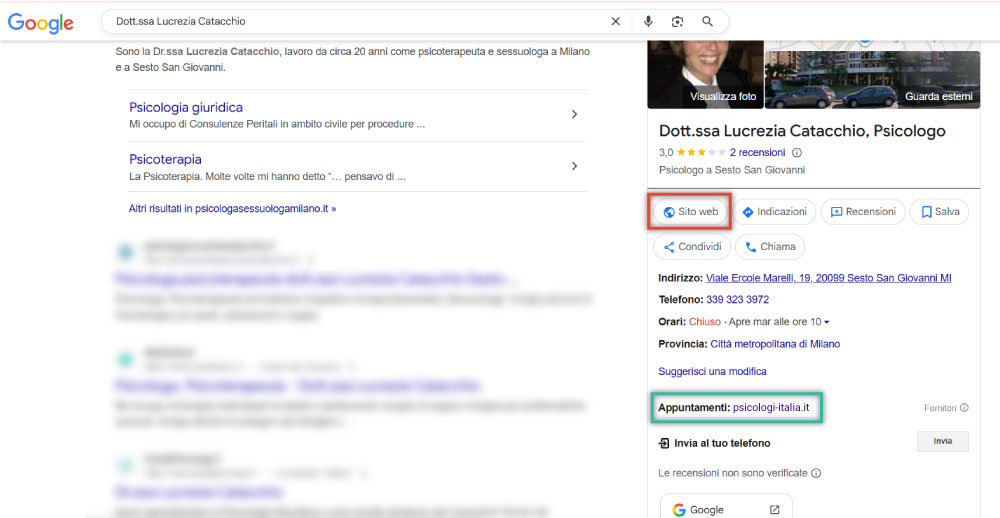Screen dimensions: 1000x518
Task: Save the place with Salva
Action: 940,212
